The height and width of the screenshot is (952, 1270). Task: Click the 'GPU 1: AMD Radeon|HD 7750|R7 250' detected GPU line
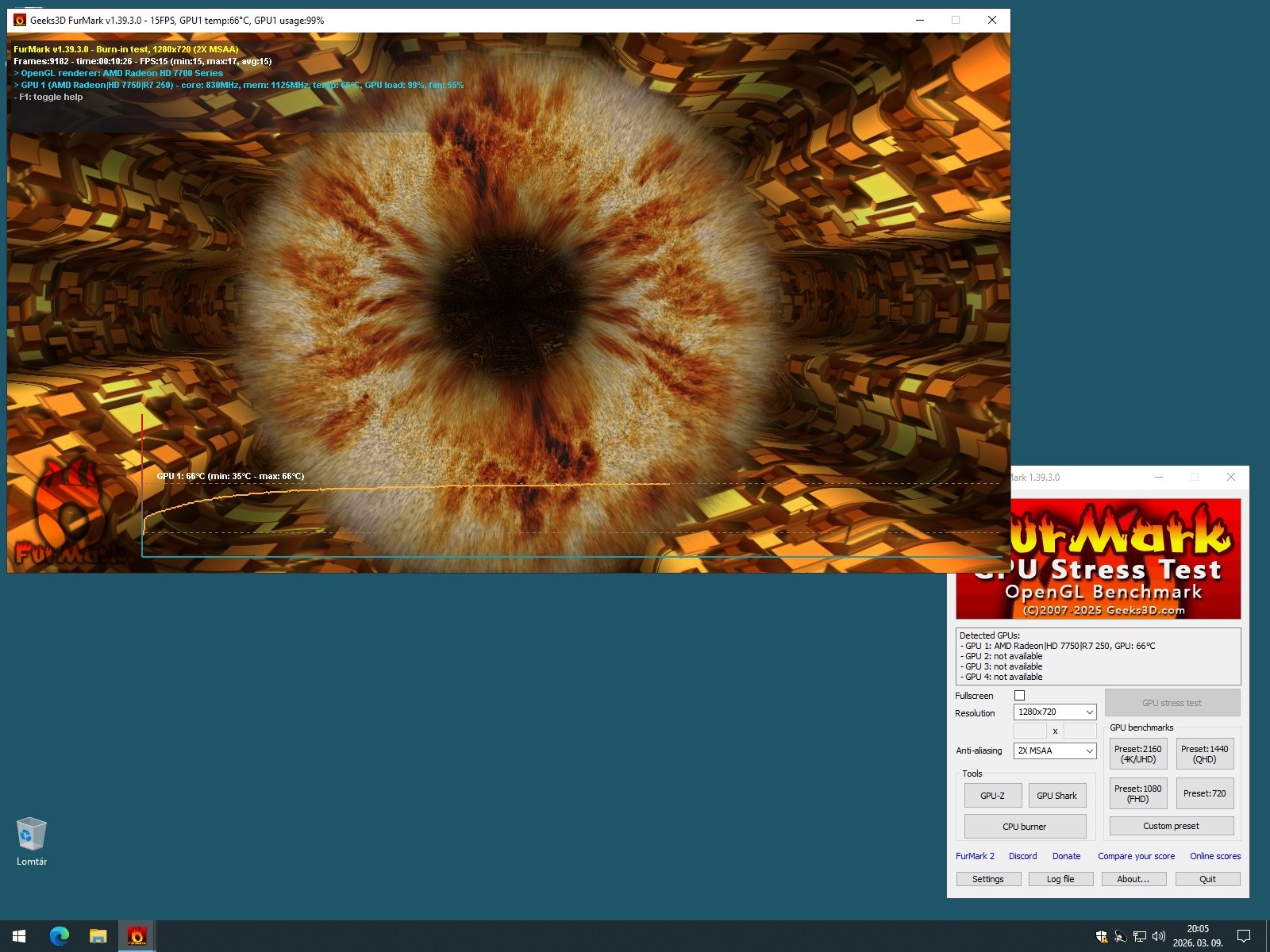tap(1058, 646)
